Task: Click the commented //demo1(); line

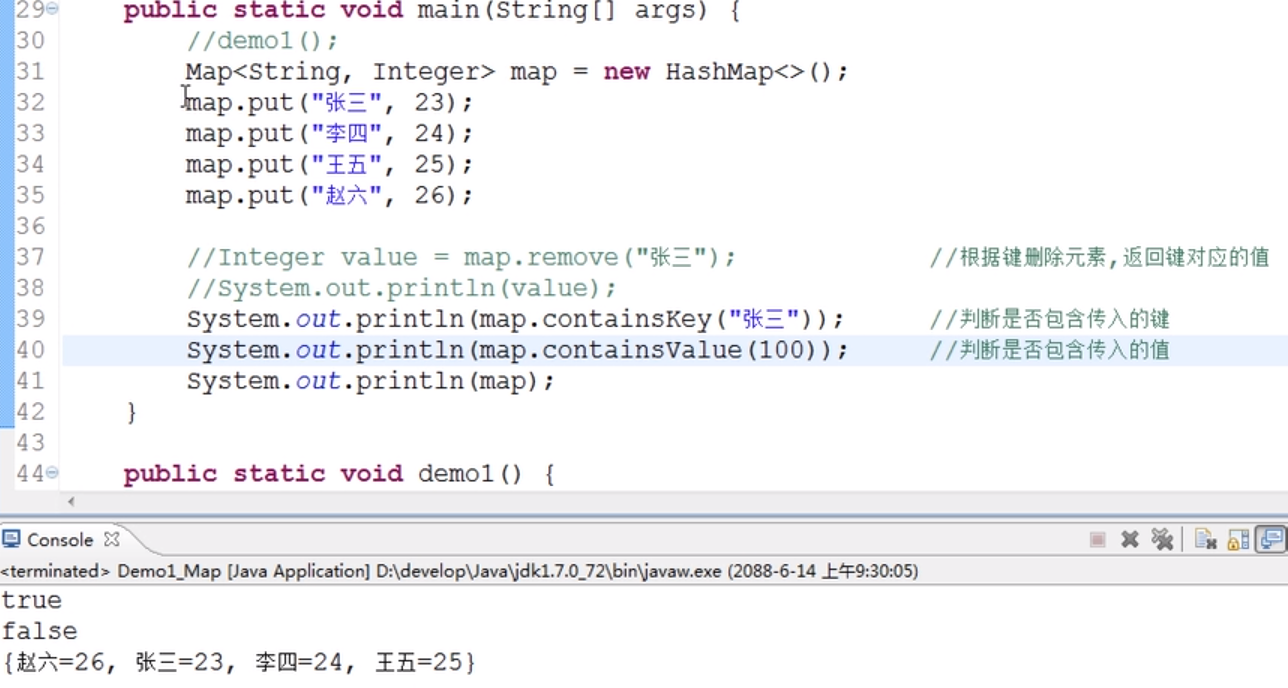Action: (262, 40)
